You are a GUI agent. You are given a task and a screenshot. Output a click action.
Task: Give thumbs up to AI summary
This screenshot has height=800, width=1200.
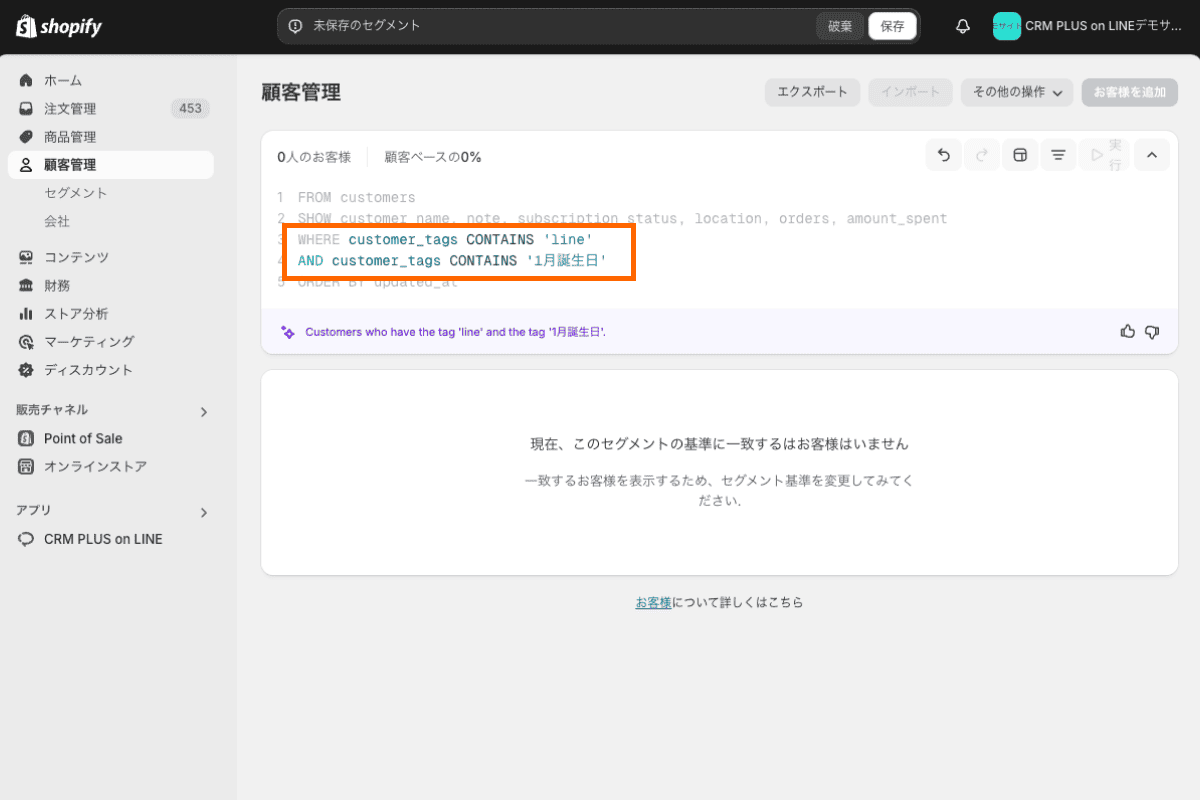click(1128, 332)
